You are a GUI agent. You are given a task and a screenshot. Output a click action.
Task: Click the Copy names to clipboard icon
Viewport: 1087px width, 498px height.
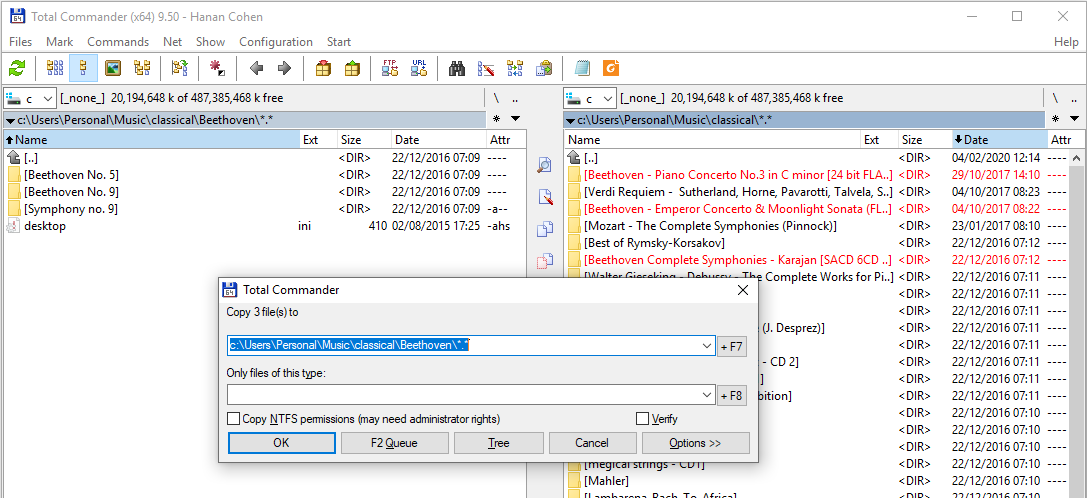[x=544, y=68]
